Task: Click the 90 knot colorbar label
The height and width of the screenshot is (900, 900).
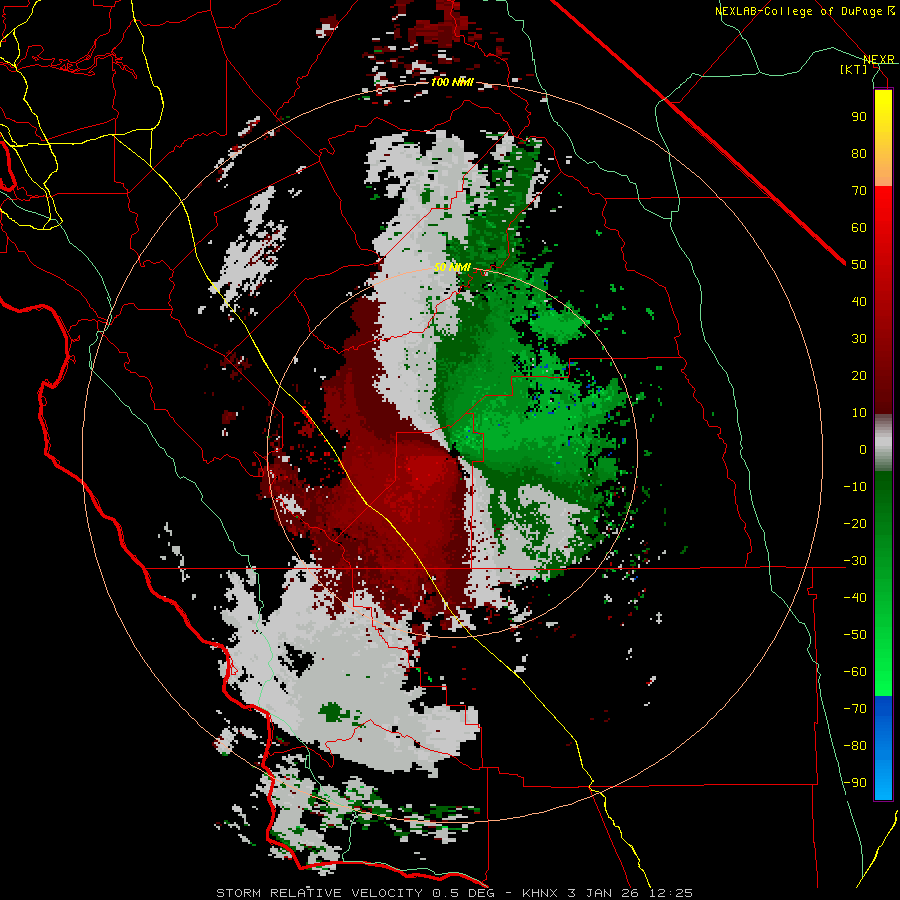Action: [859, 117]
